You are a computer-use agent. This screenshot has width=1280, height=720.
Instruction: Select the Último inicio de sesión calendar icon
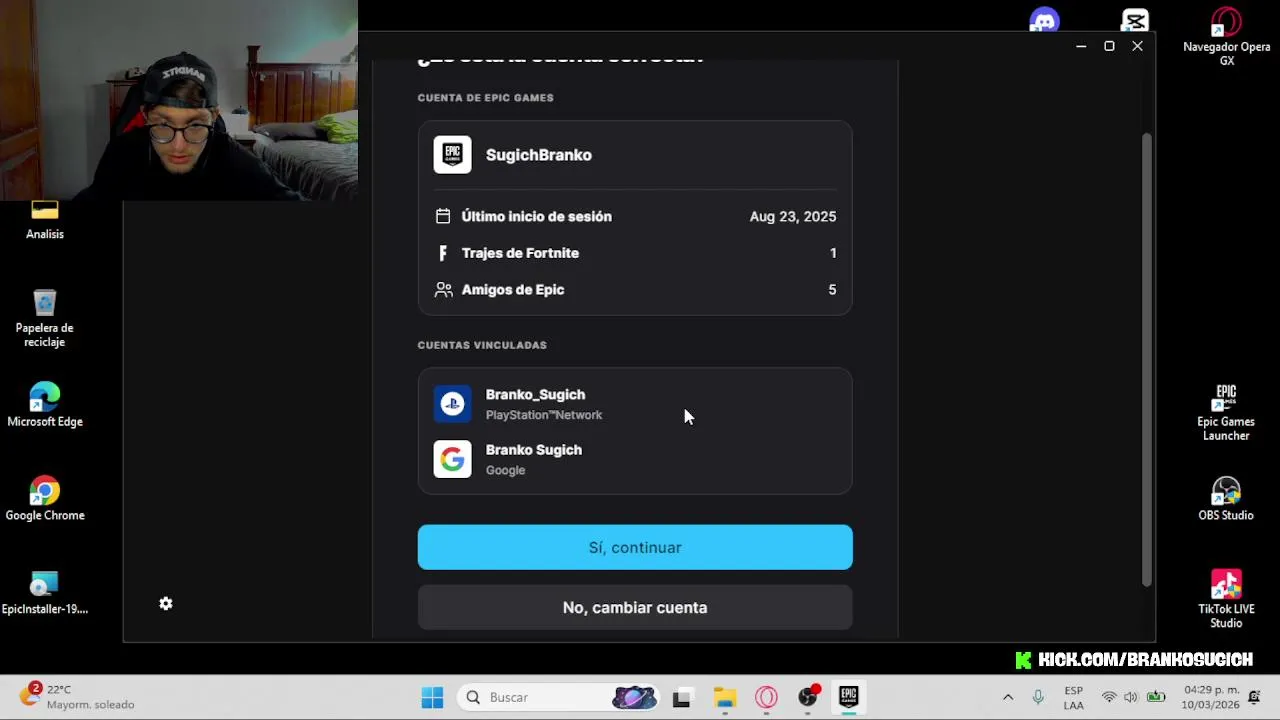(x=443, y=216)
